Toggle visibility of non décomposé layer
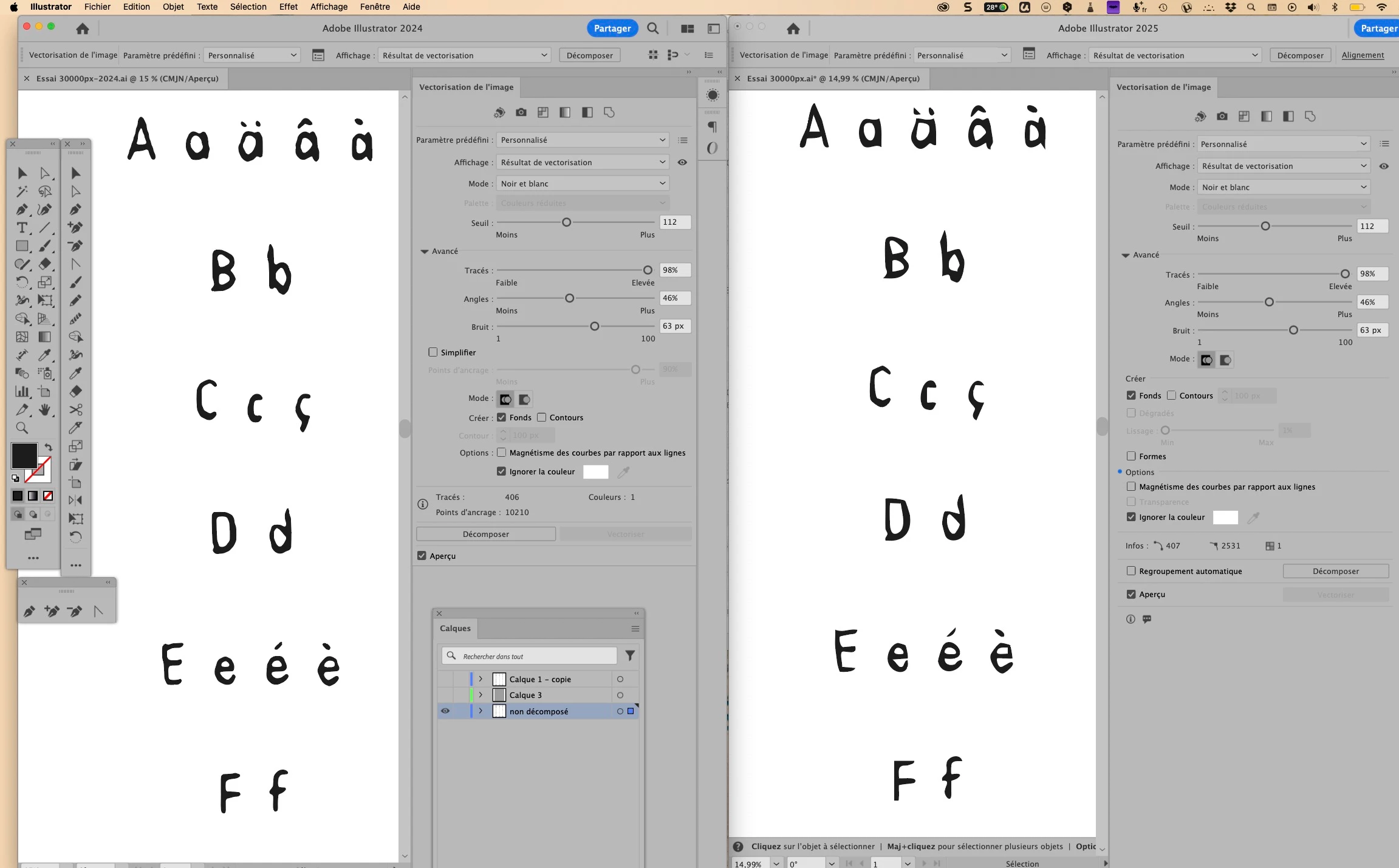 [x=445, y=711]
